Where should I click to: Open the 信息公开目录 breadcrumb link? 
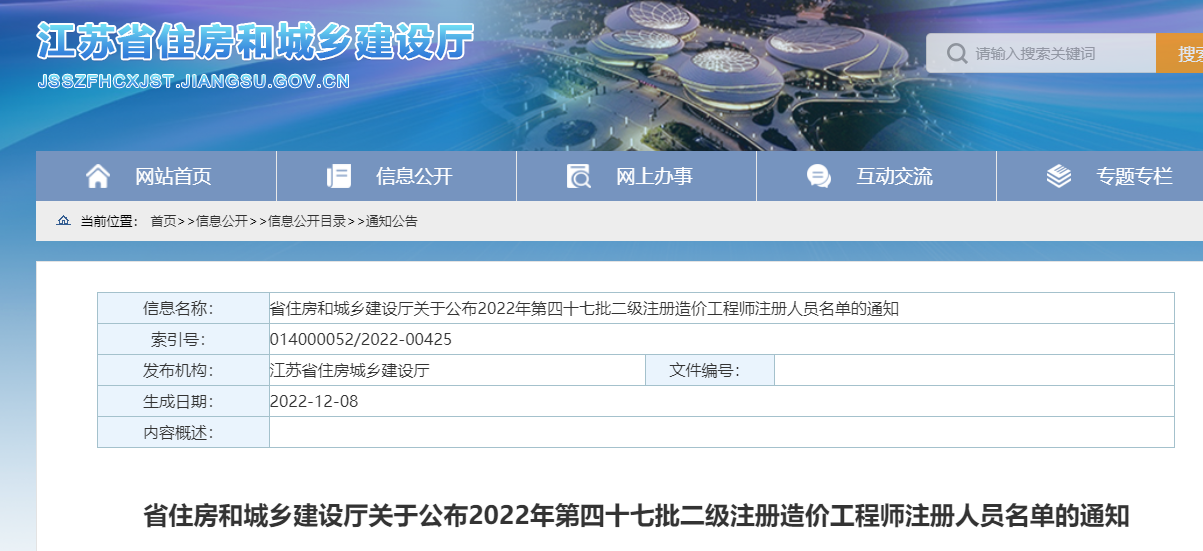[x=307, y=221]
